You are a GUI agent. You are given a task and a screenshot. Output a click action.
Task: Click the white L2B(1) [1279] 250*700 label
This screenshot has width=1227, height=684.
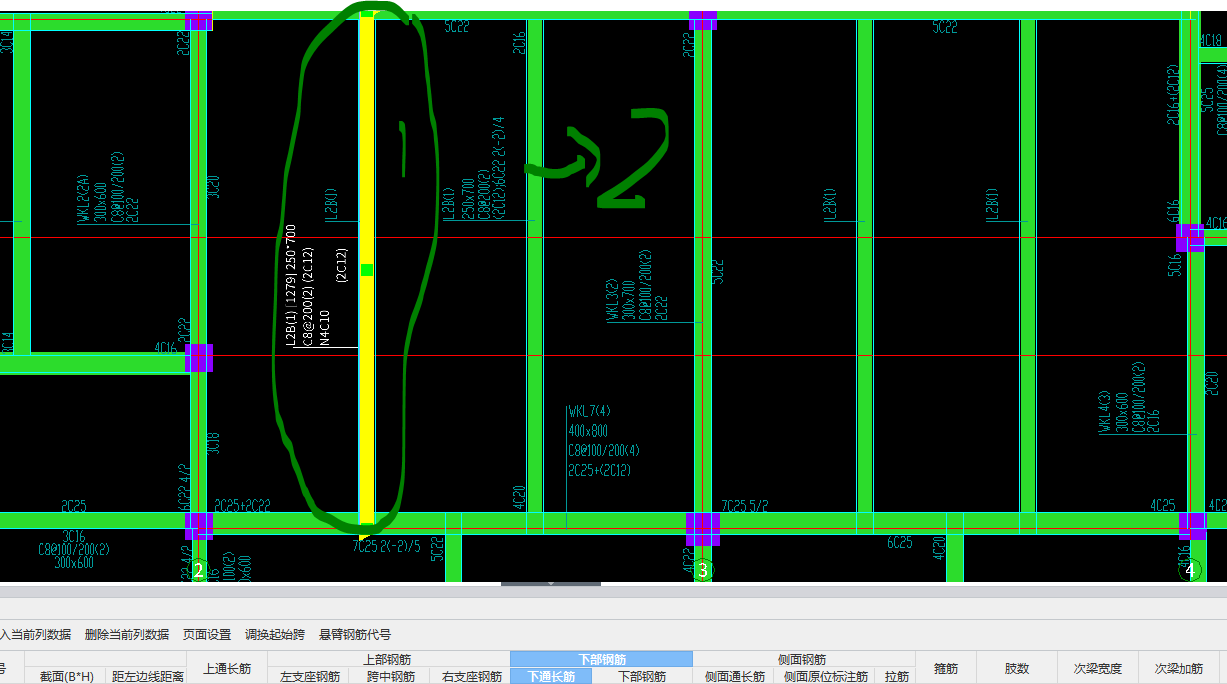tap(290, 285)
